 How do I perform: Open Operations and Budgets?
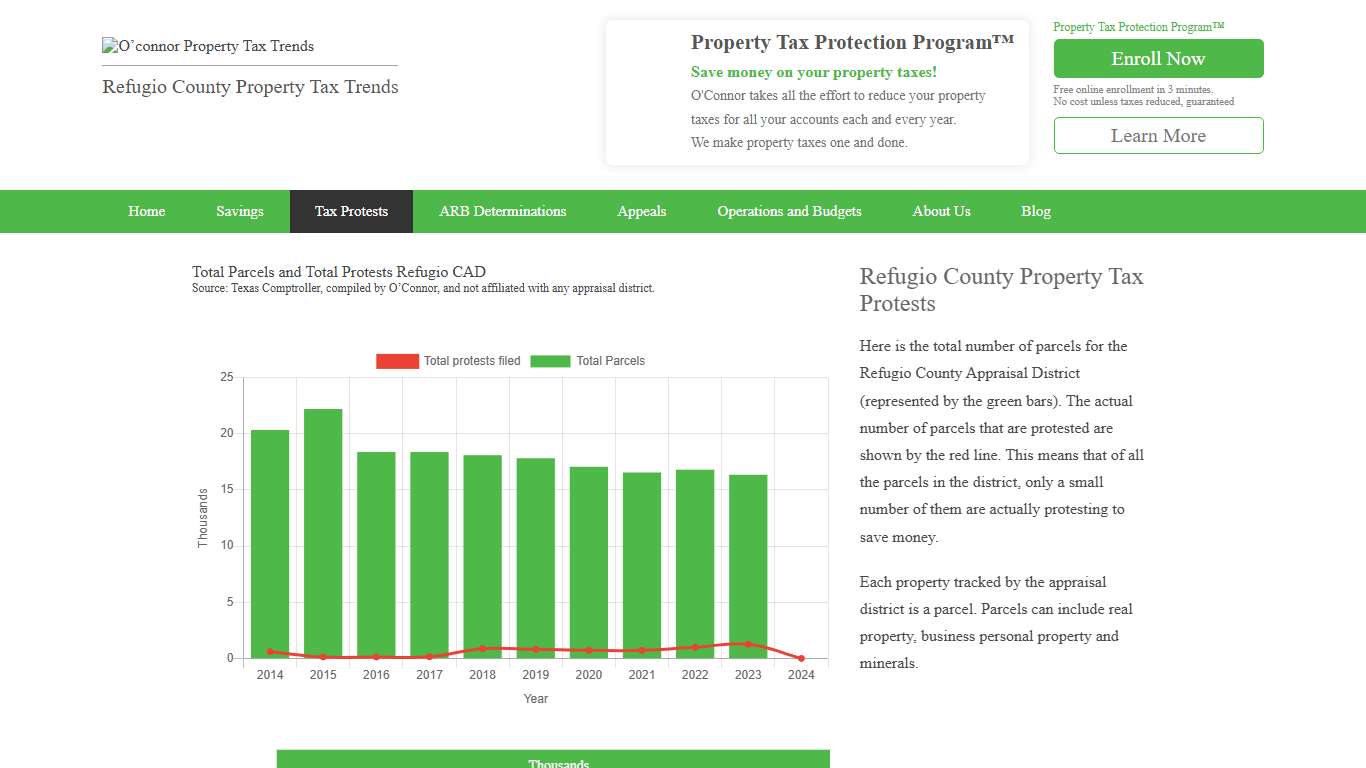coord(789,211)
